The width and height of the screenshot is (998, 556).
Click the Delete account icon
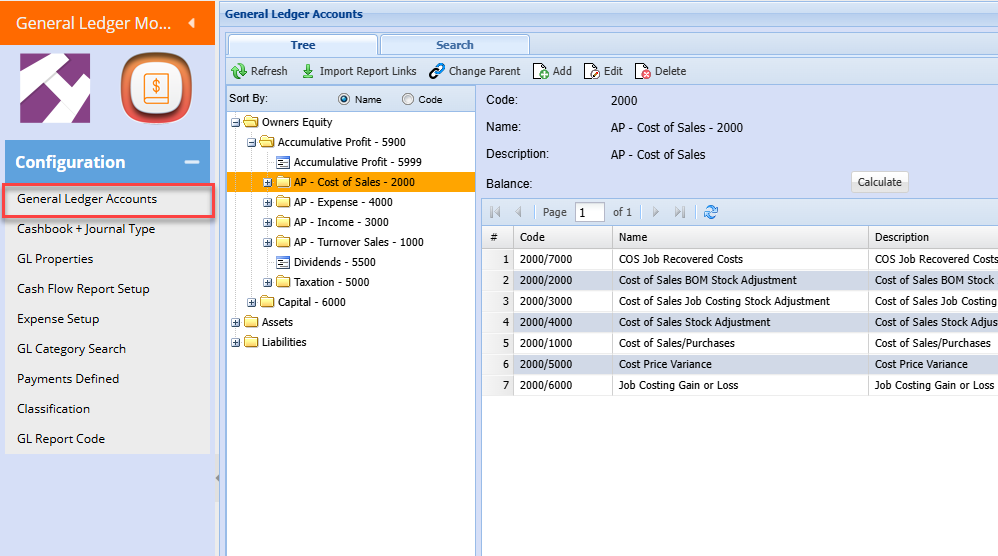[x=643, y=72]
